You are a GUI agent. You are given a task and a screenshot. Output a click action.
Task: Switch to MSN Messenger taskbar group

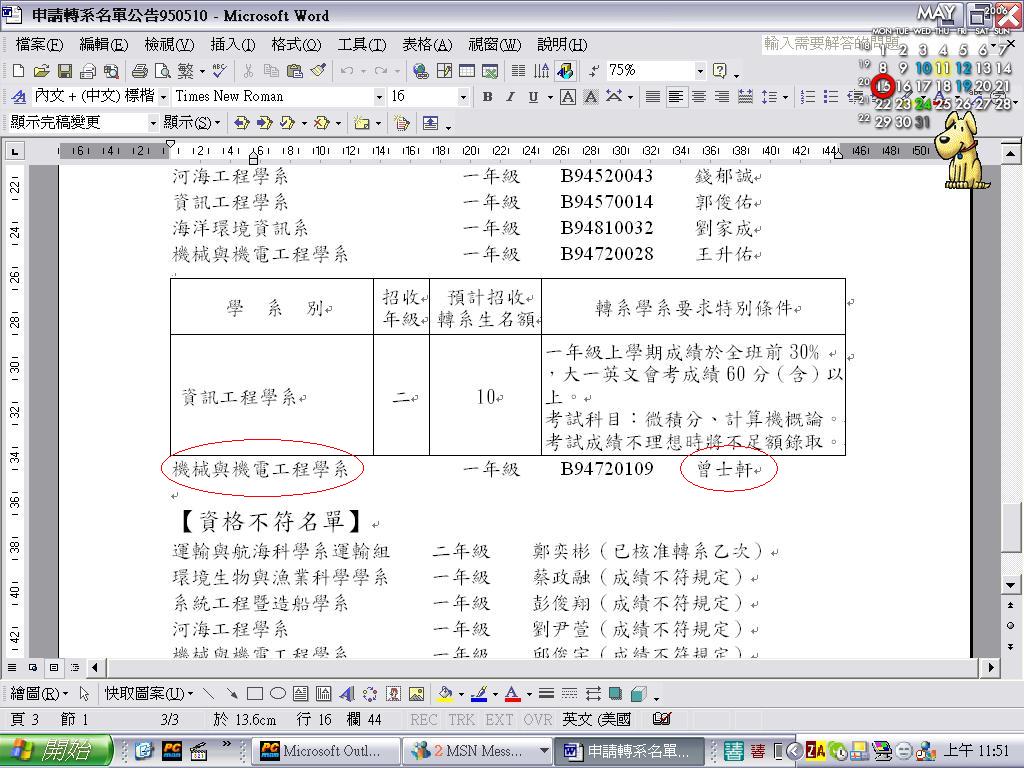[x=477, y=751]
